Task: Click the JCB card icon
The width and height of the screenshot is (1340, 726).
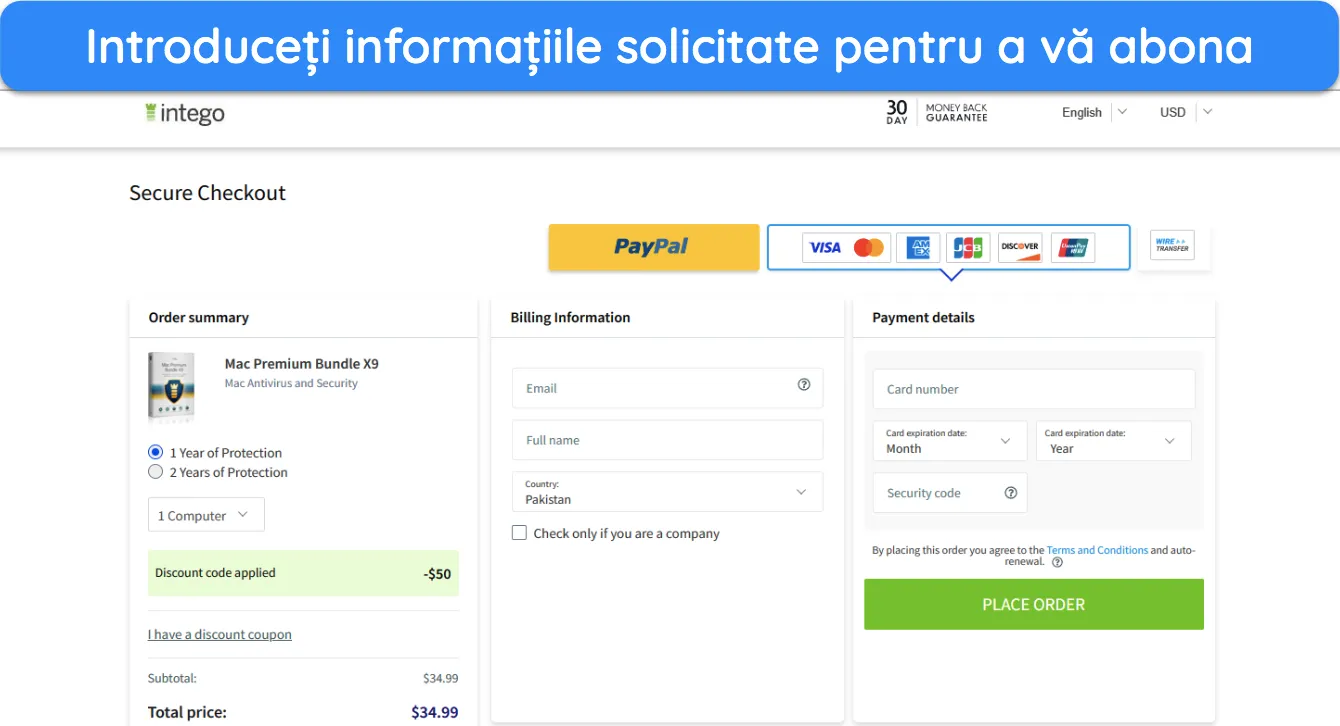Action: 967,247
